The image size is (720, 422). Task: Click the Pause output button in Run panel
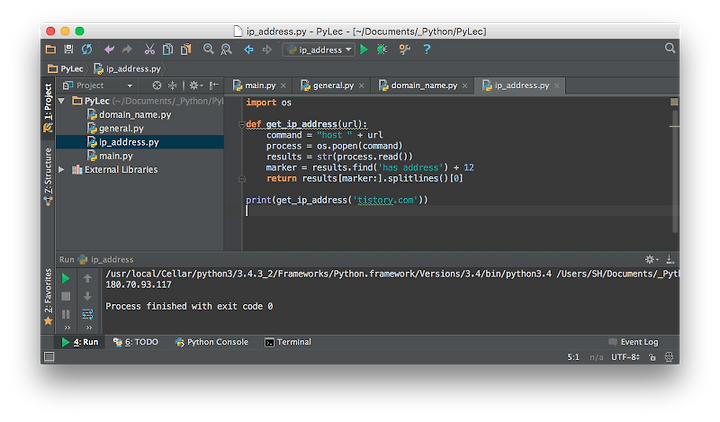66,314
